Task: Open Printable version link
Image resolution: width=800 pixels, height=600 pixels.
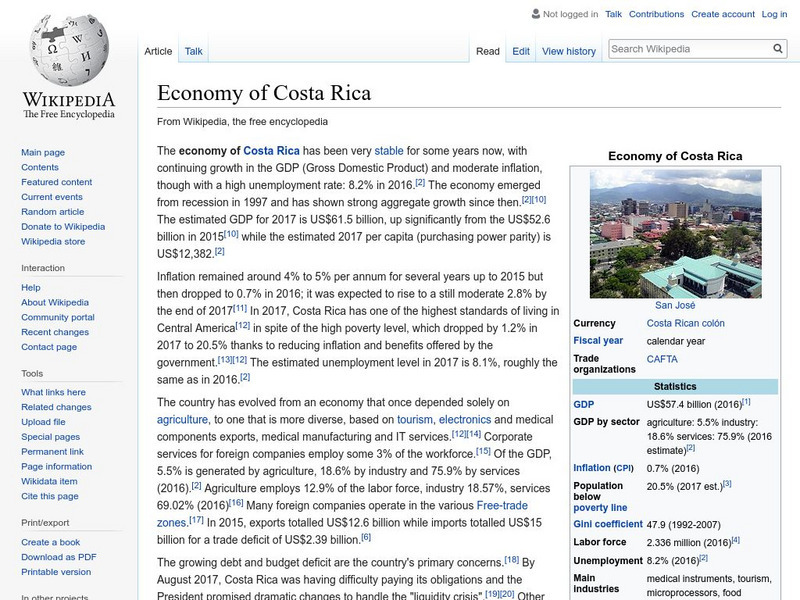Action: pos(56,571)
